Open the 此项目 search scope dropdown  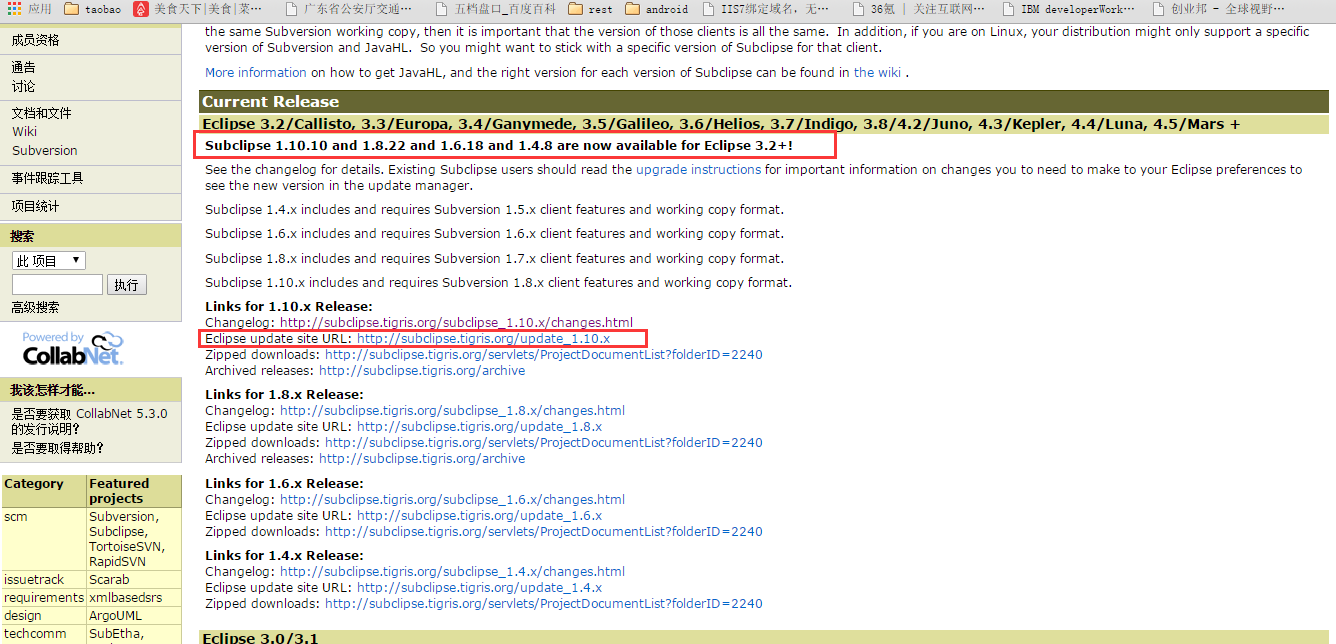click(49, 261)
